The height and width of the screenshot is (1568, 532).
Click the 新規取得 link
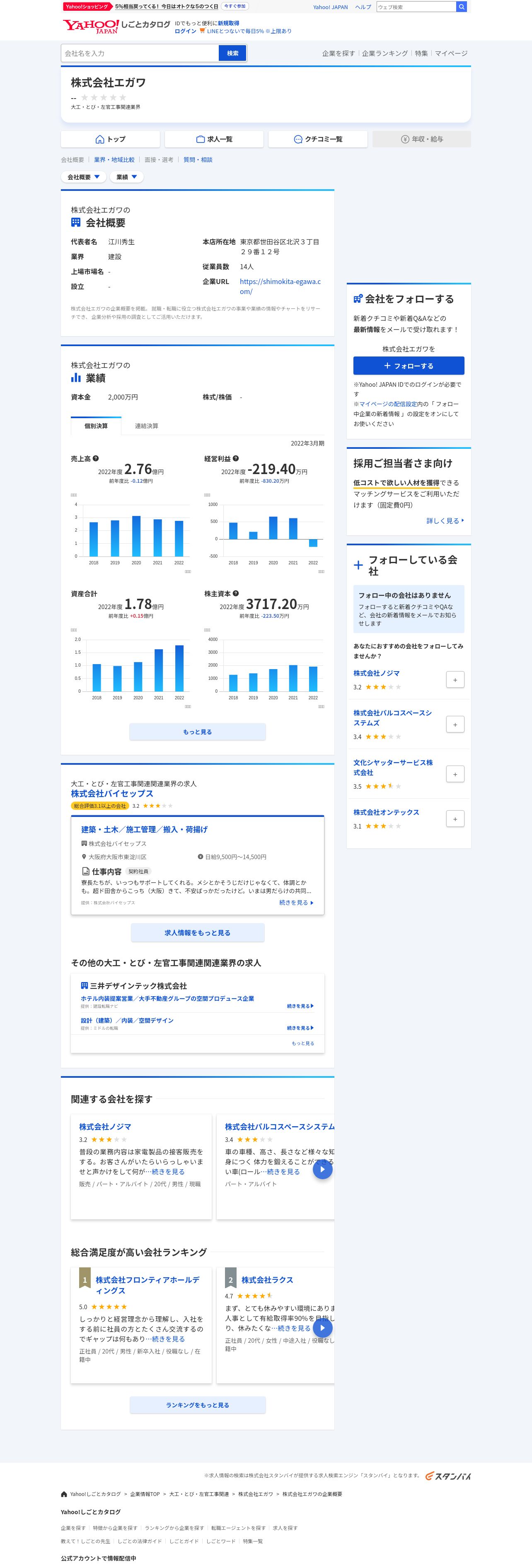[x=229, y=23]
